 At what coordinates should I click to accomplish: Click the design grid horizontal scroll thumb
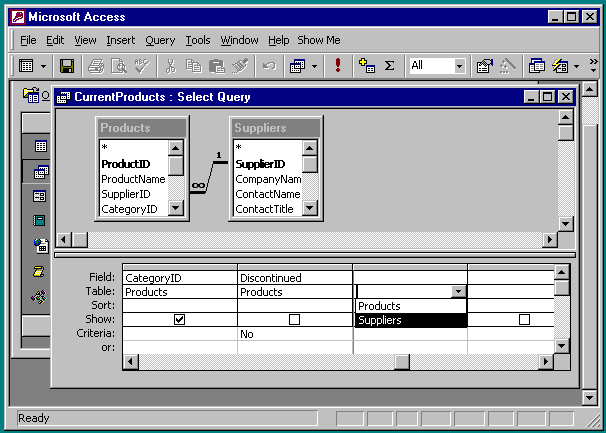pos(402,362)
